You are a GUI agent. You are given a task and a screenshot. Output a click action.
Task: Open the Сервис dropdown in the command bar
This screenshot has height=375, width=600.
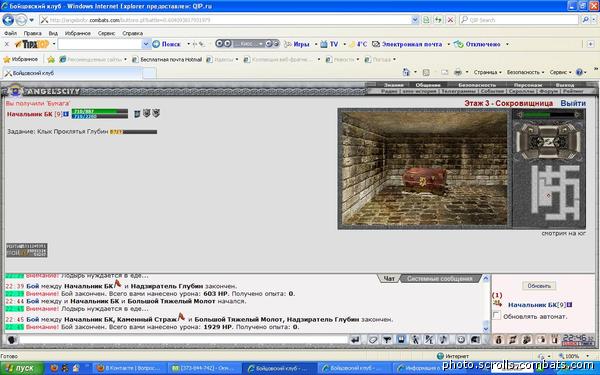point(560,72)
